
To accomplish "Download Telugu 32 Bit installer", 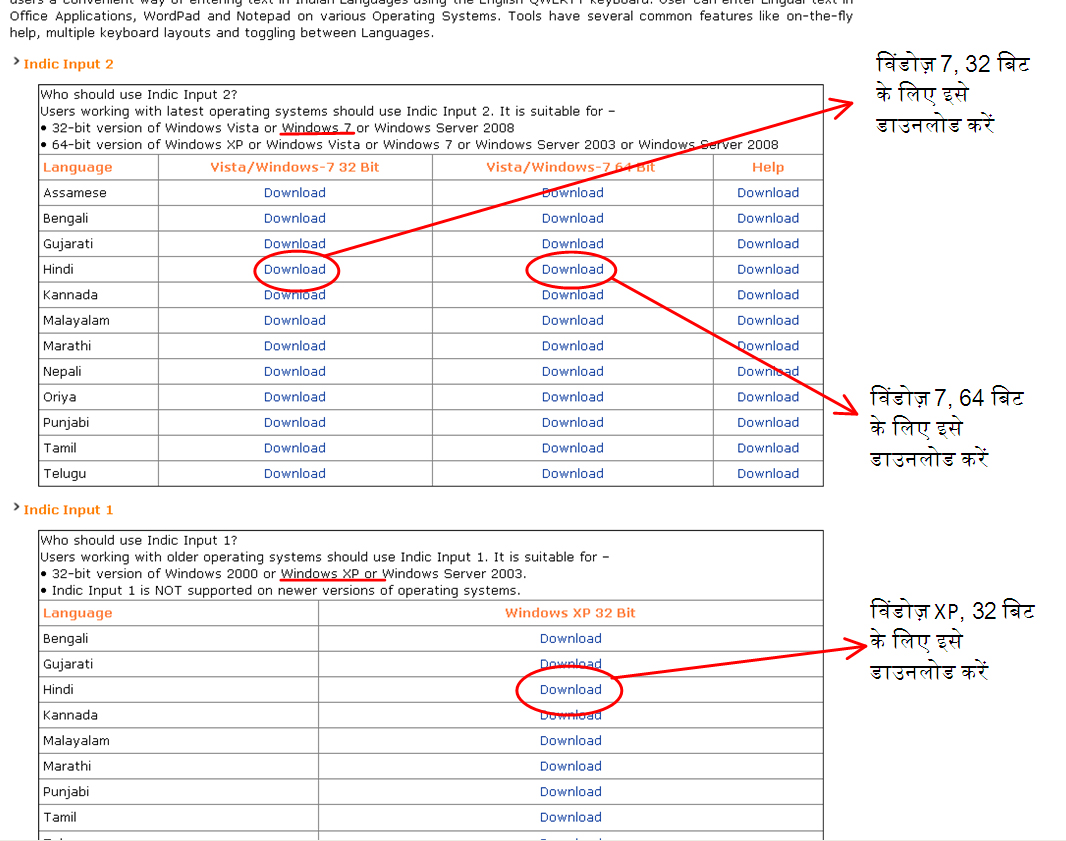I will click(x=294, y=473).
